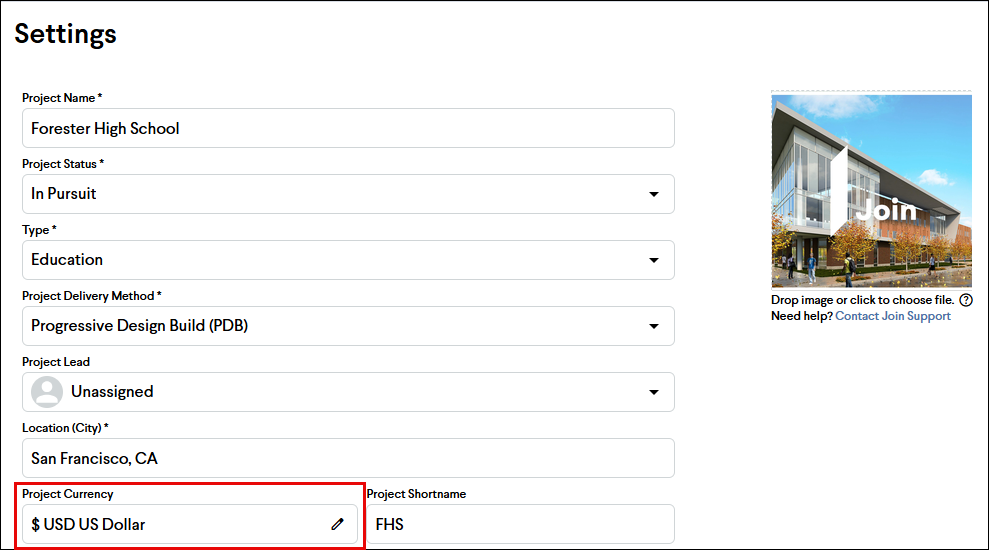Viewport: 989px width, 550px height.
Task: Click the San Francisco, CA location field
Action: 348,458
